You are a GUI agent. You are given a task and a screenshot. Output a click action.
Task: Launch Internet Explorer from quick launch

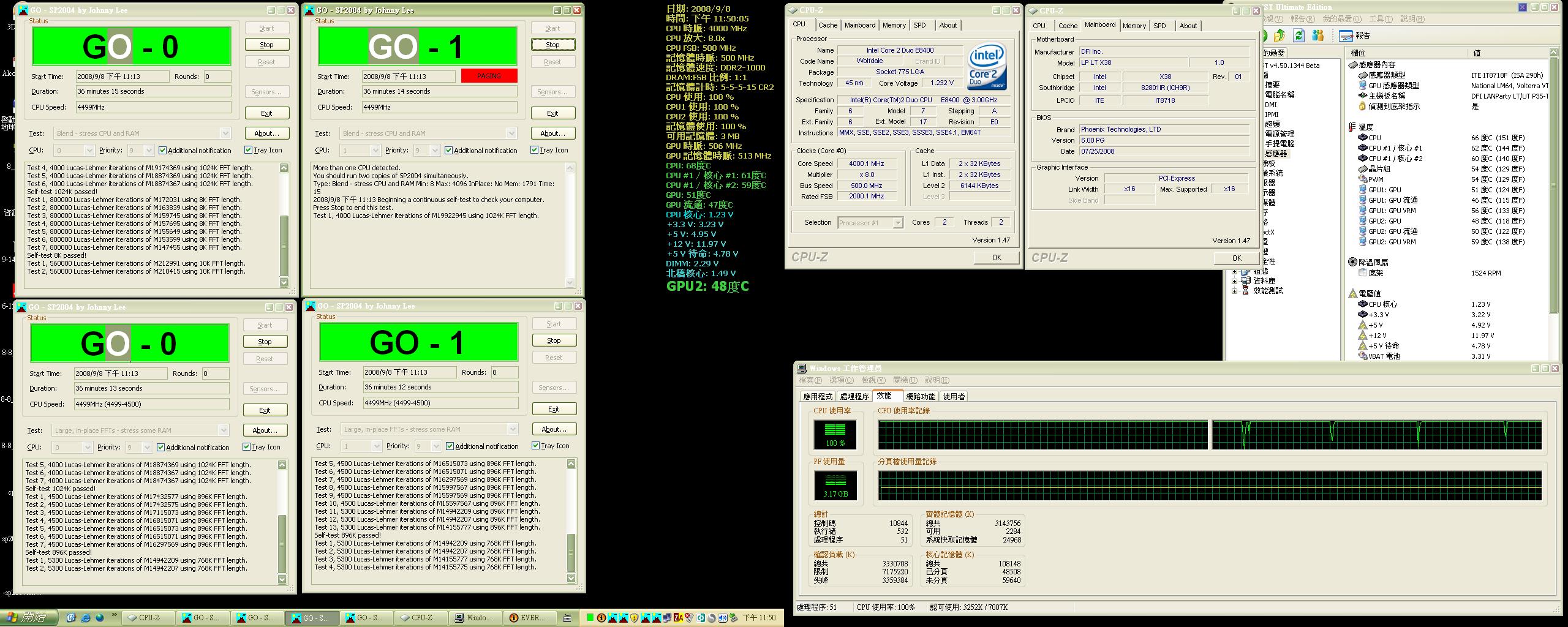point(85,618)
